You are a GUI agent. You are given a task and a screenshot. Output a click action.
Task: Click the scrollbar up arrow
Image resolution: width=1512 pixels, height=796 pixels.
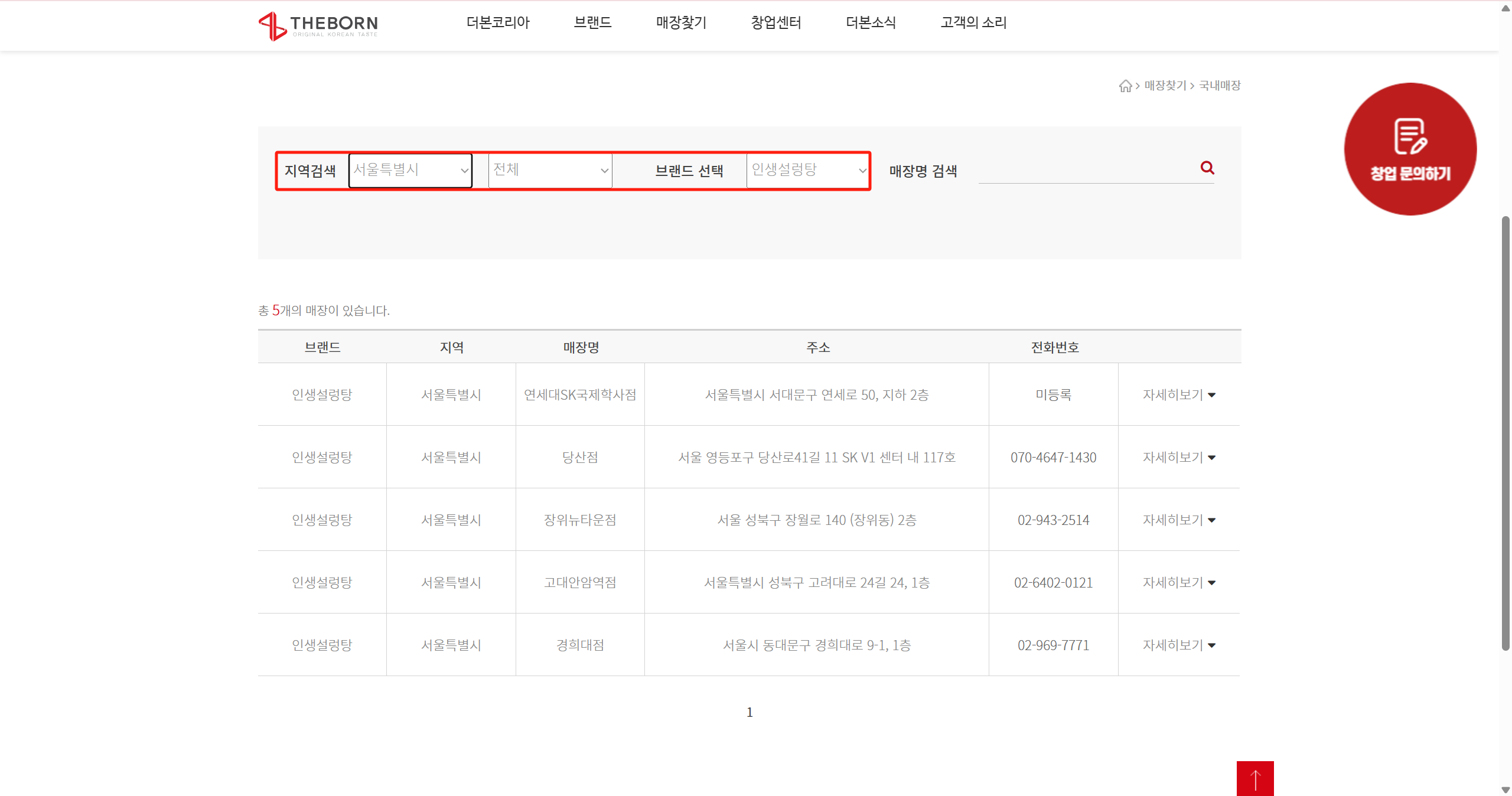(x=1506, y=7)
